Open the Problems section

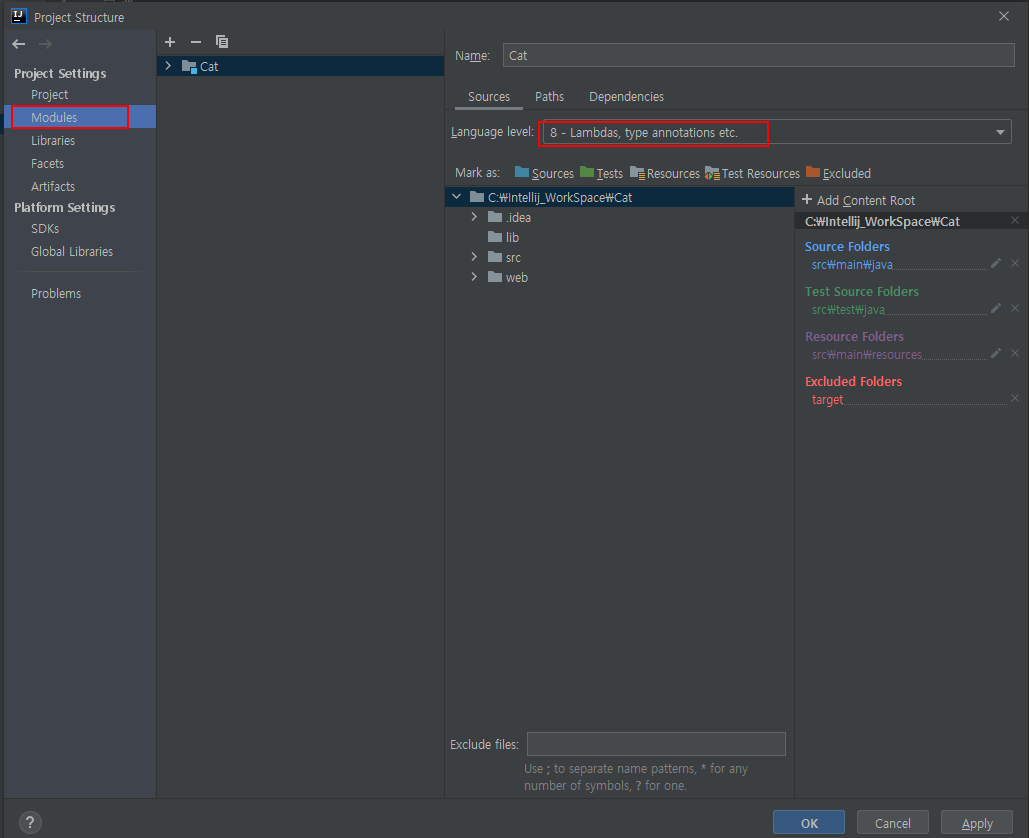coord(56,293)
